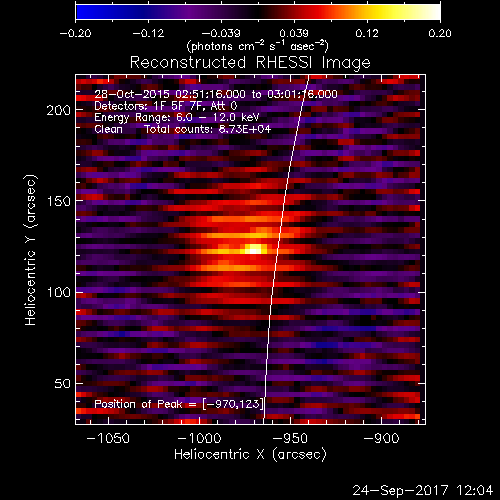Click the 'Heliocentric Y (arcsec)' axis label
The image size is (500, 500).
click(x=30, y=250)
